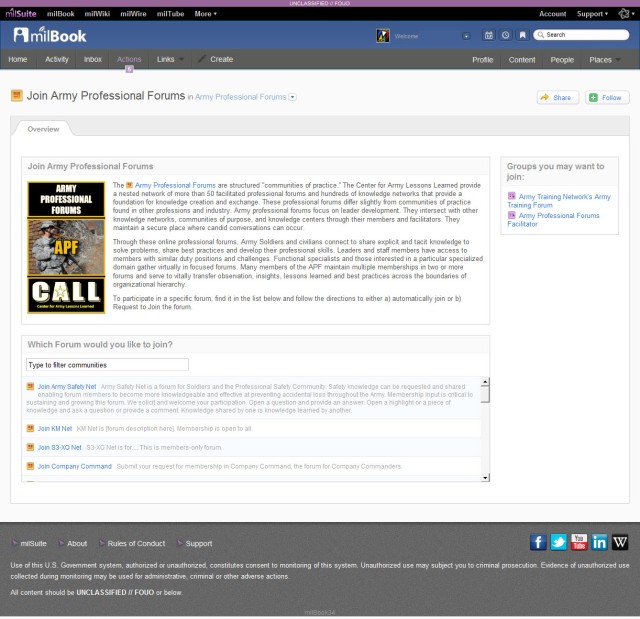Open the Activity menu item
The height and width of the screenshot is (619, 640).
pos(57,59)
